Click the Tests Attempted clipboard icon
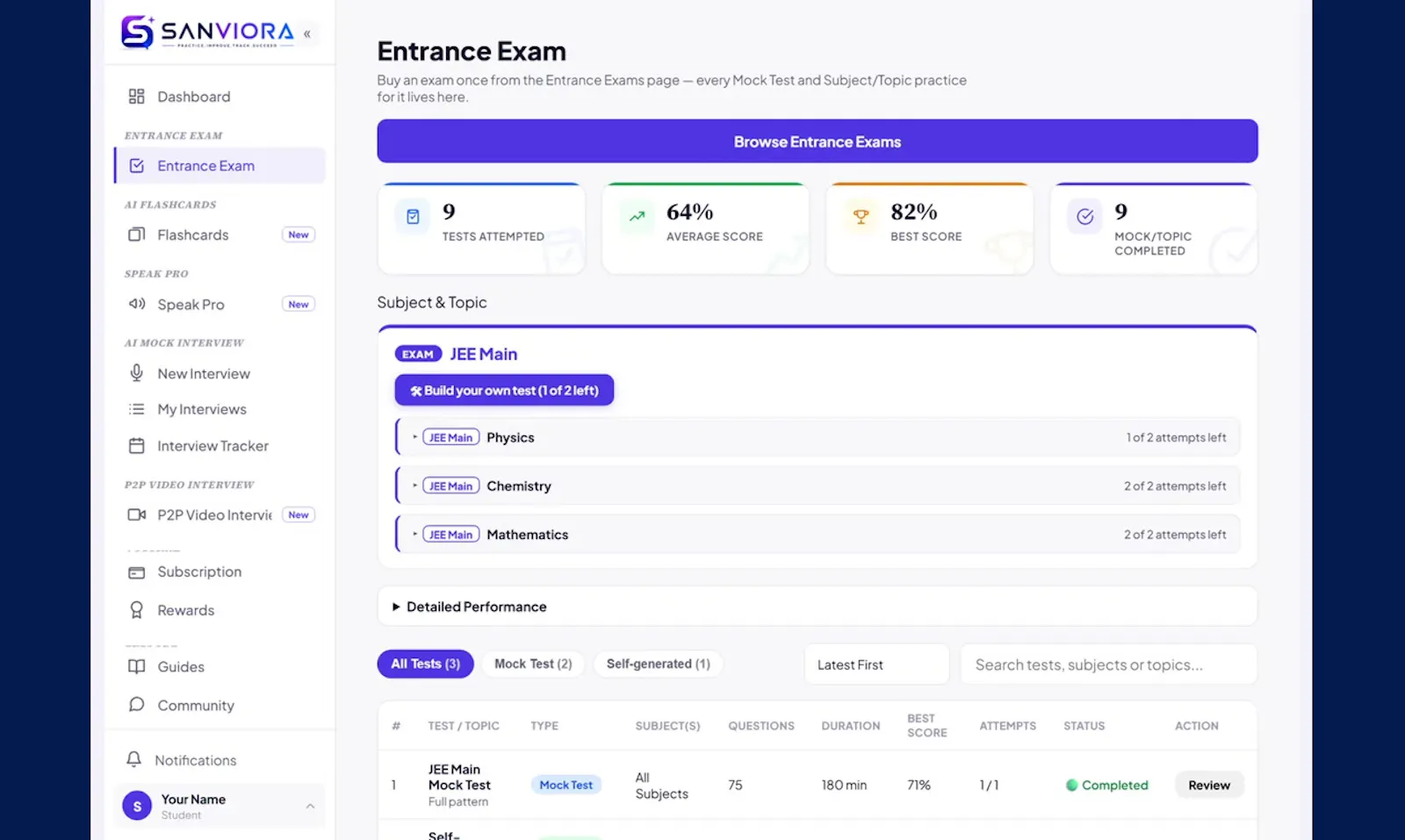Screen dimensions: 1405x840 tap(413, 217)
